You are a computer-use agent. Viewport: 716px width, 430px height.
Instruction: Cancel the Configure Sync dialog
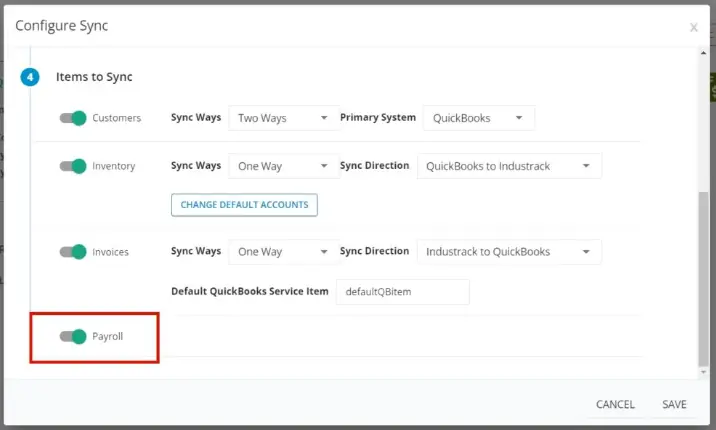pos(615,404)
